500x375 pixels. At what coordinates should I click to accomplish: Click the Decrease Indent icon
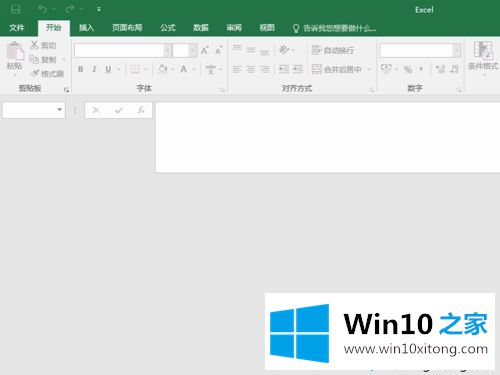[284, 69]
